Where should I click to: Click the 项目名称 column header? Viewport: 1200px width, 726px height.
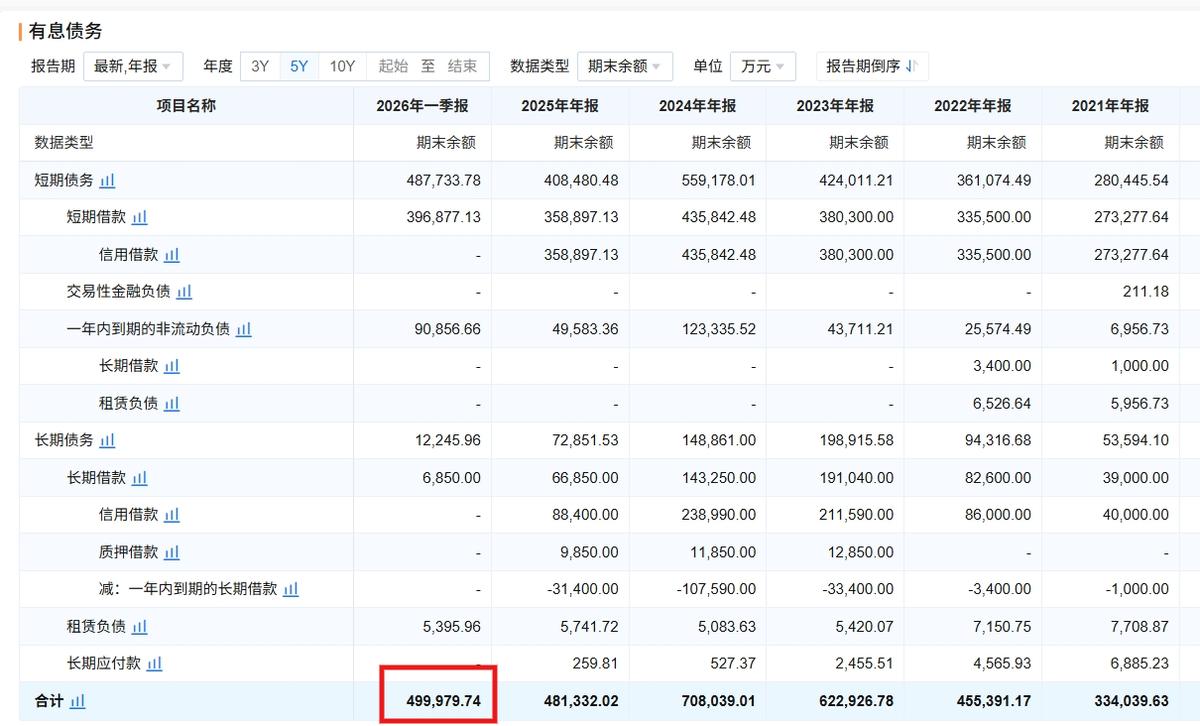pyautogui.click(x=186, y=106)
